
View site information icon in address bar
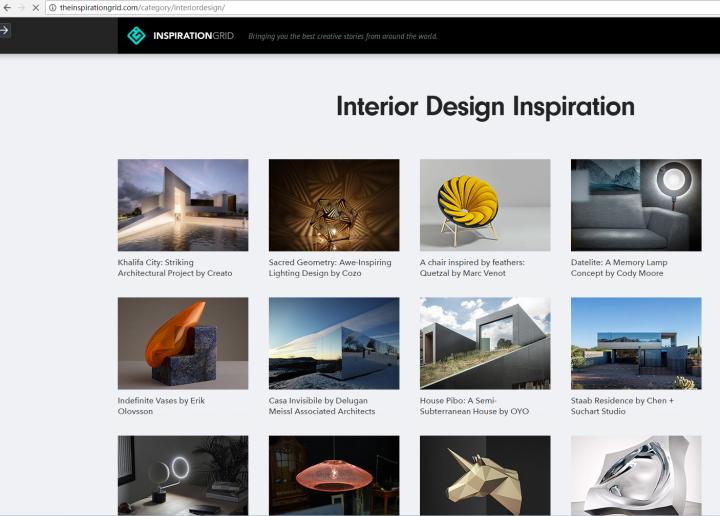coord(52,7)
